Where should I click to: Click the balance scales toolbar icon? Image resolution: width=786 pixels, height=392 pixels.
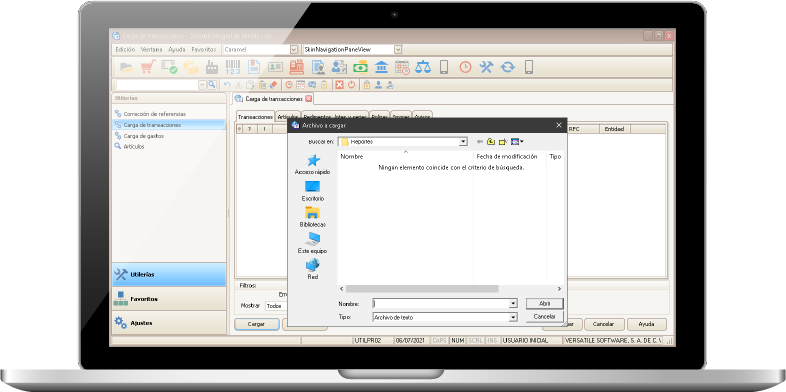coord(423,67)
